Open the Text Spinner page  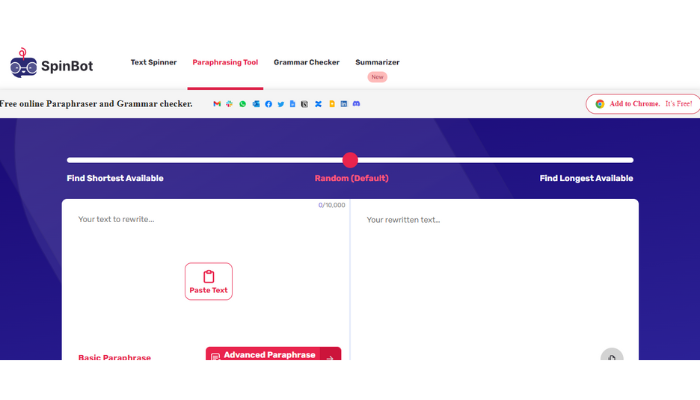tap(154, 62)
